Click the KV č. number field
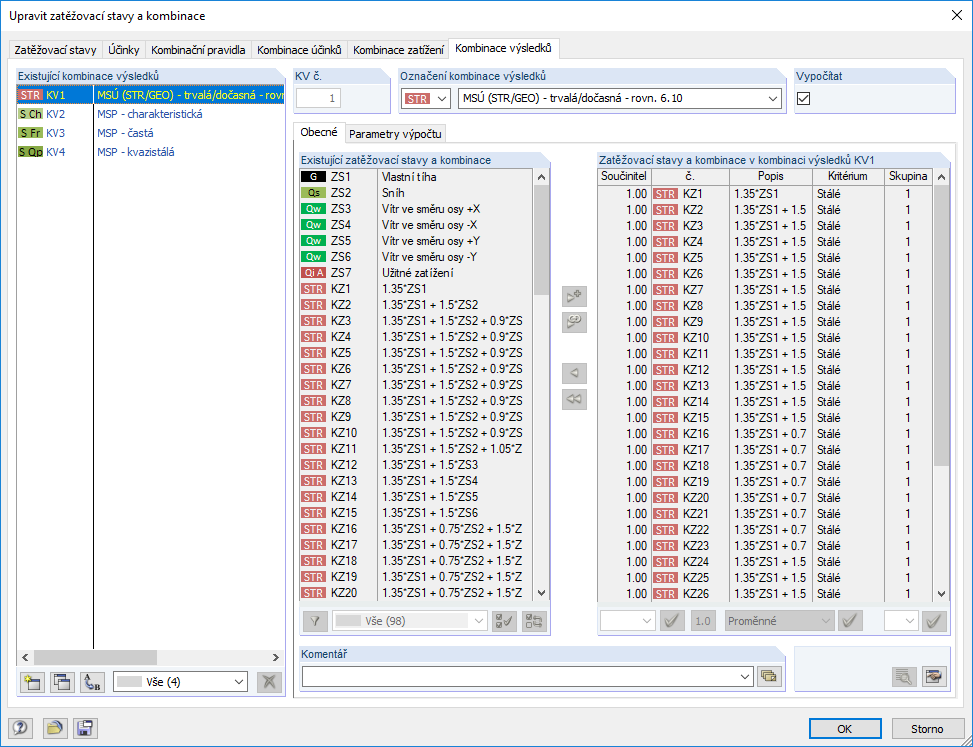This screenshot has width=973, height=747. pyautogui.click(x=318, y=99)
